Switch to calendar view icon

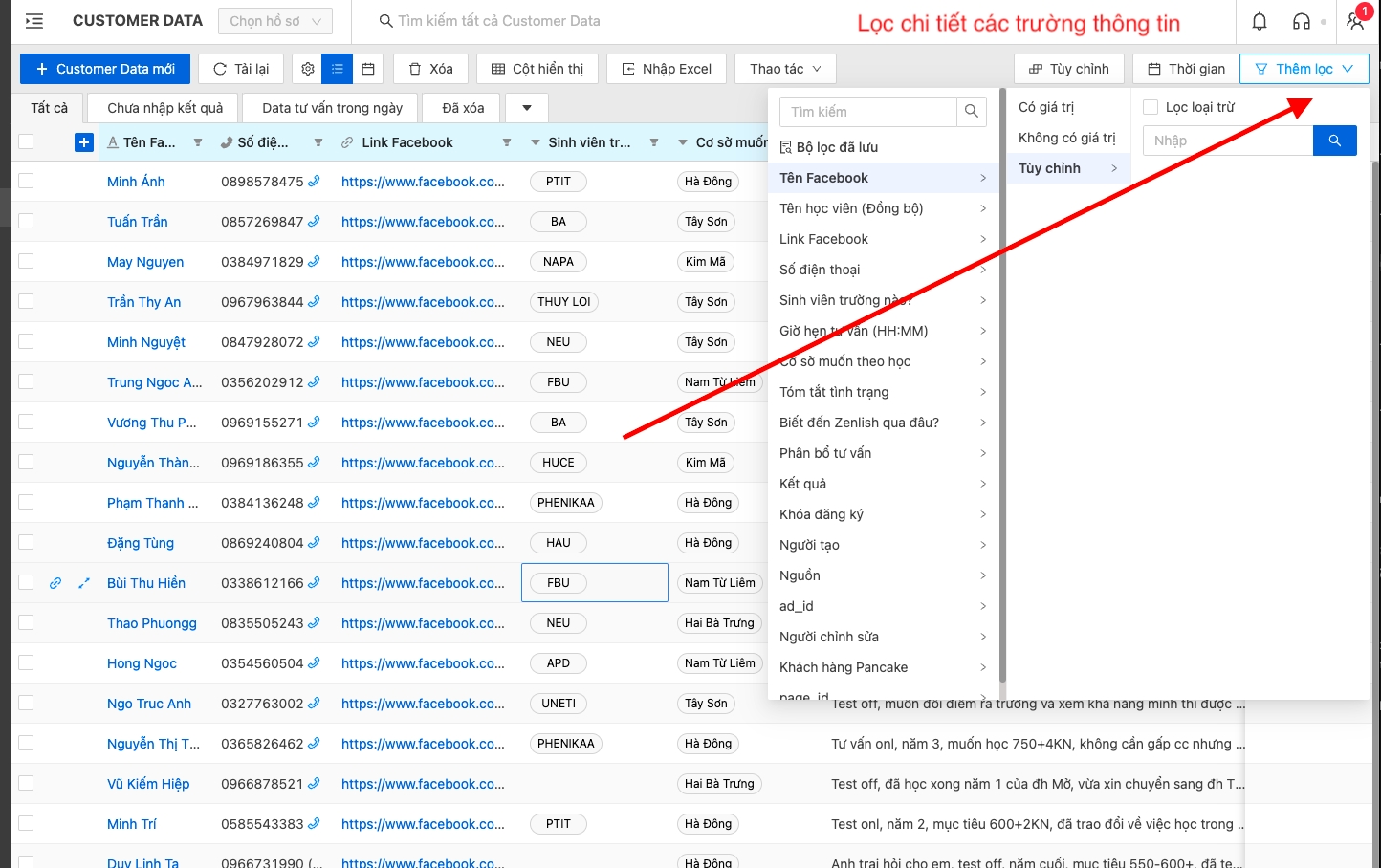[368, 69]
